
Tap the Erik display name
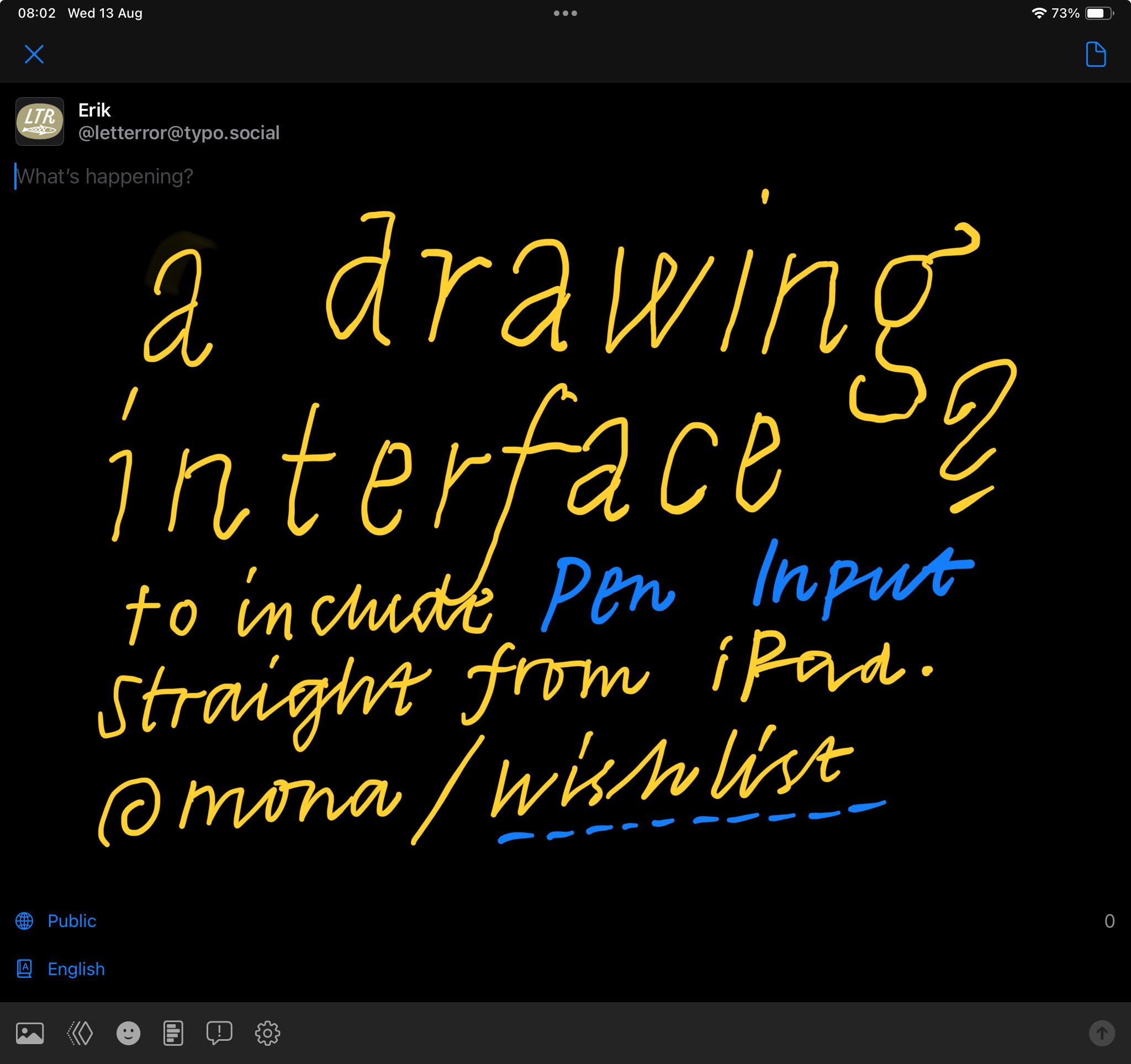point(94,110)
